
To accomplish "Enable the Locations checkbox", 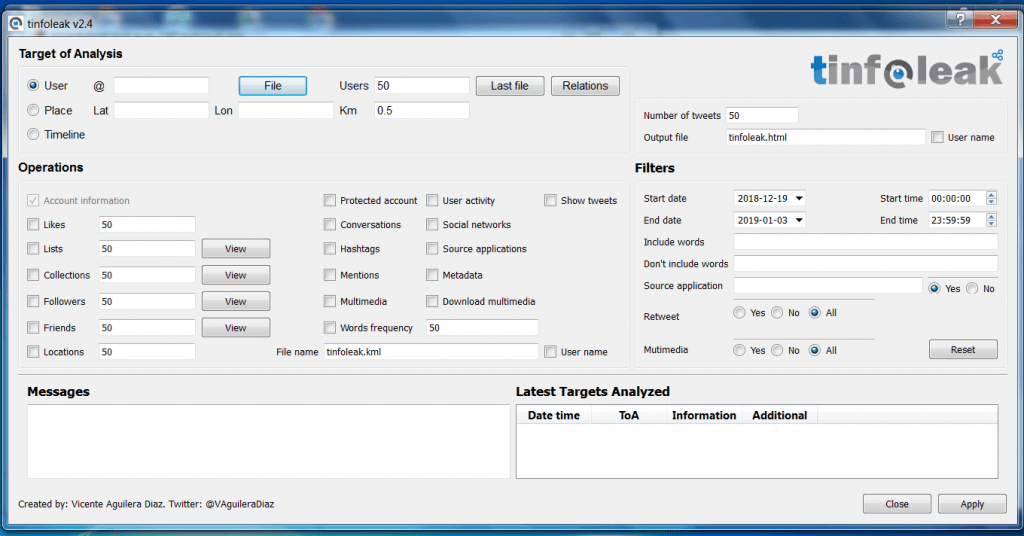I will coord(33,352).
